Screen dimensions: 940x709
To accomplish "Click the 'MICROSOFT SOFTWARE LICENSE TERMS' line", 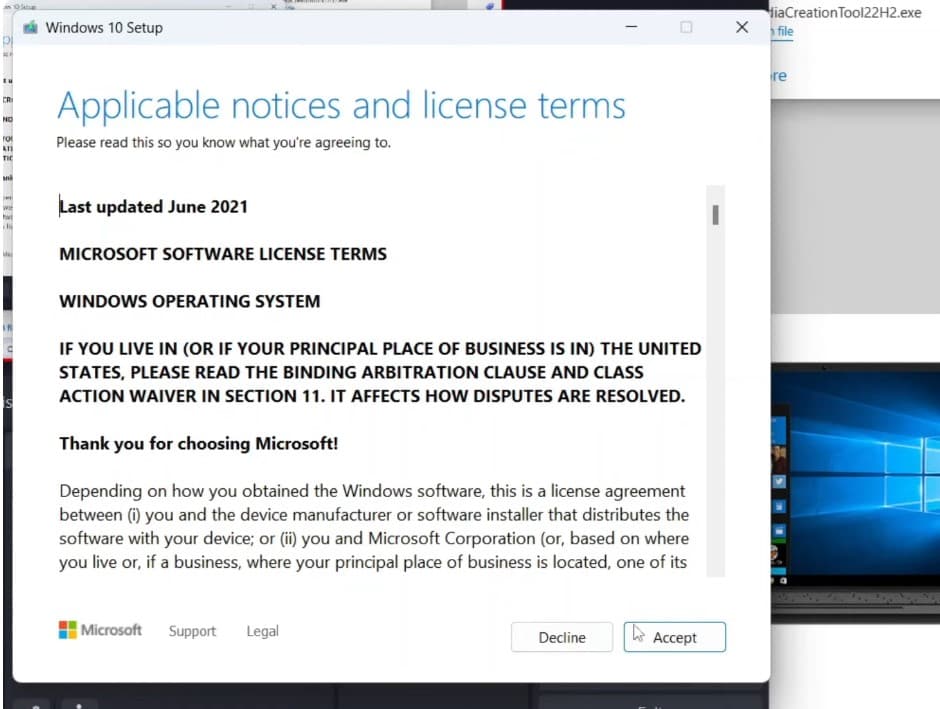I will coord(222,254).
